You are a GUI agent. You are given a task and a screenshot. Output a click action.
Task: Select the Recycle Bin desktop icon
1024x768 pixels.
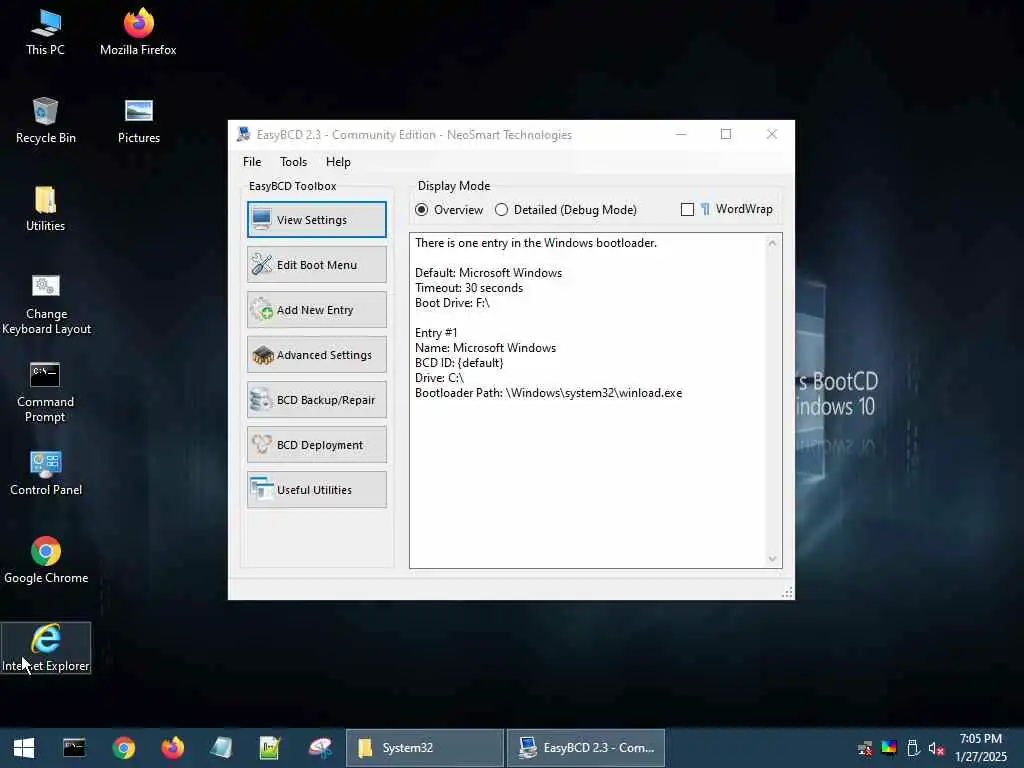pos(46,121)
